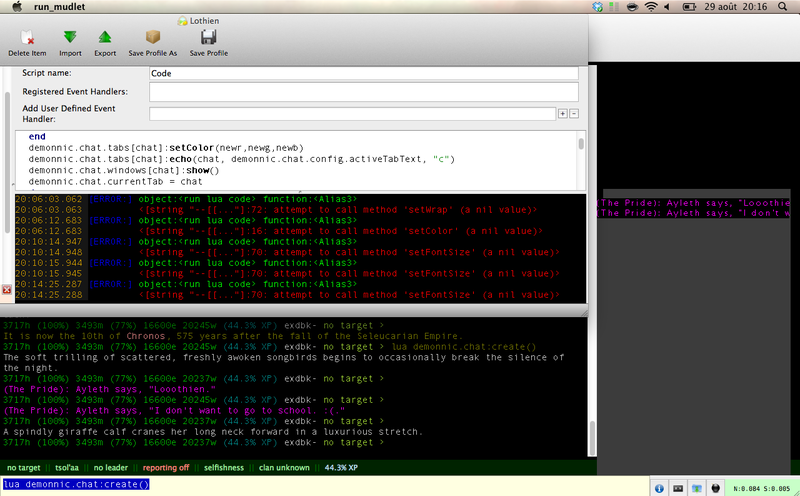Click the blue info icon near command line
This screenshot has height=496, width=800.
click(x=659, y=488)
